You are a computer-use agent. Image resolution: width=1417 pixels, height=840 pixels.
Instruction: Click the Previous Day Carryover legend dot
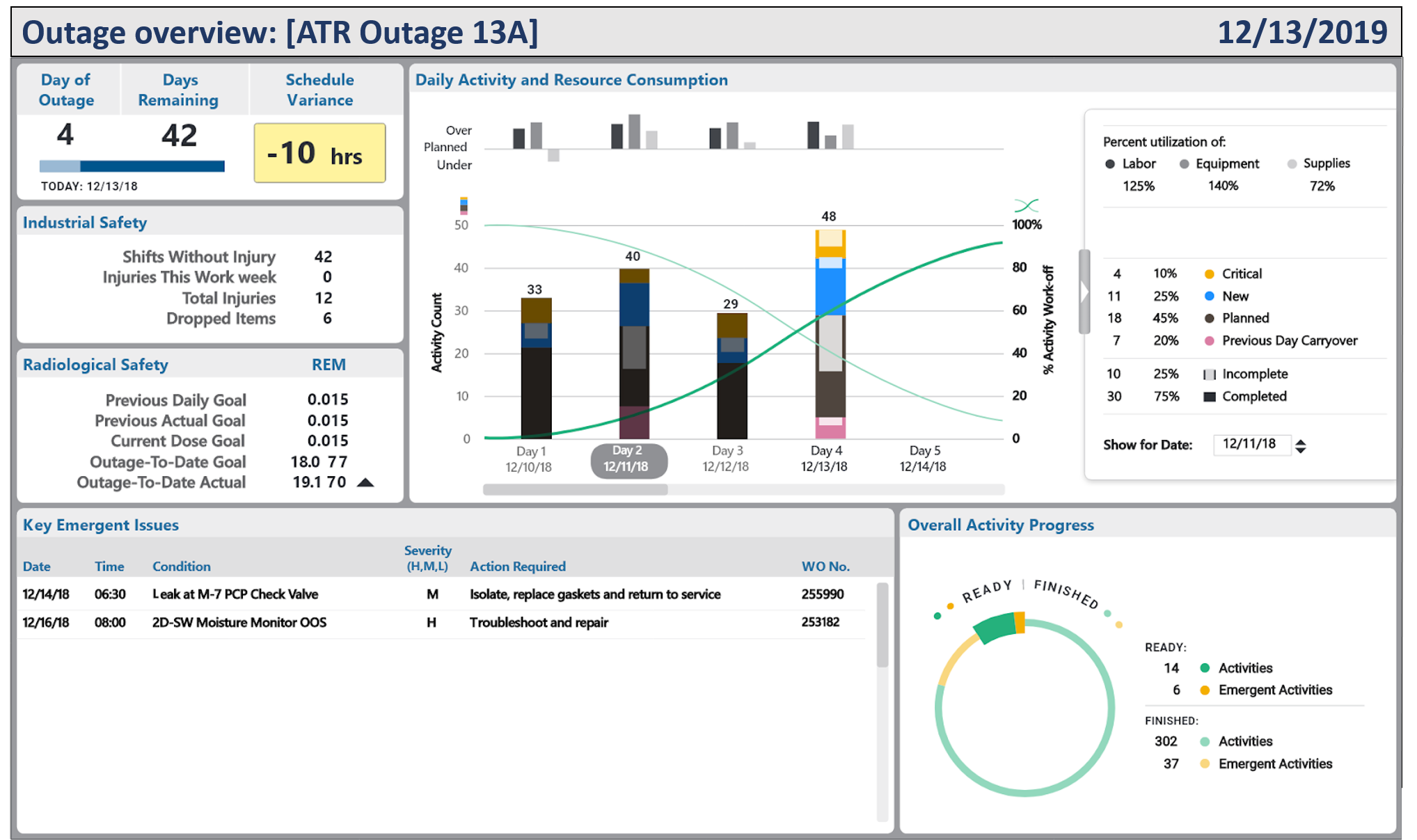tap(1209, 340)
